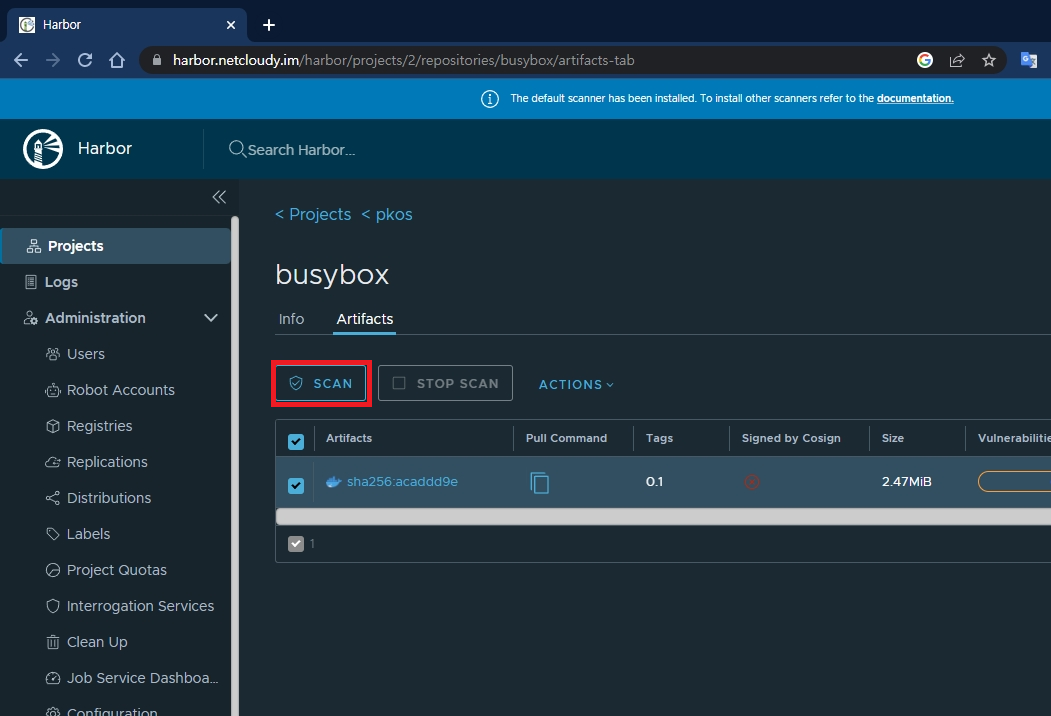This screenshot has width=1051, height=716.
Task: Click the share page icon
Action: pos(957,60)
